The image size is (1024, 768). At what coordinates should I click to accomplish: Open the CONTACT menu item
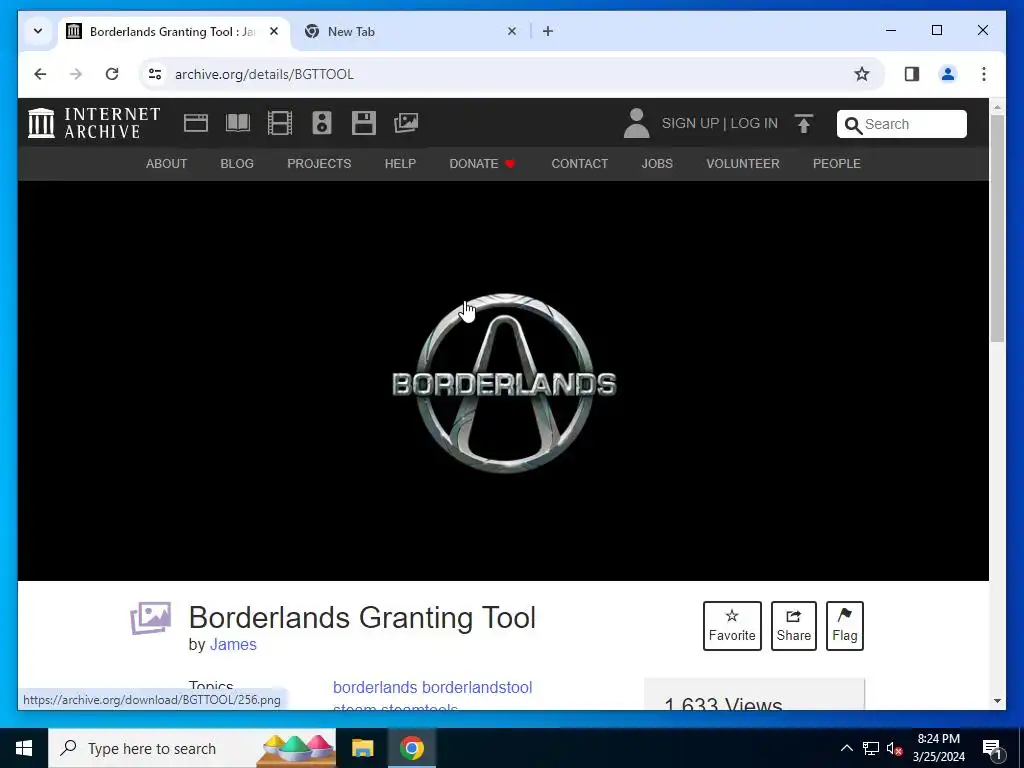[580, 164]
